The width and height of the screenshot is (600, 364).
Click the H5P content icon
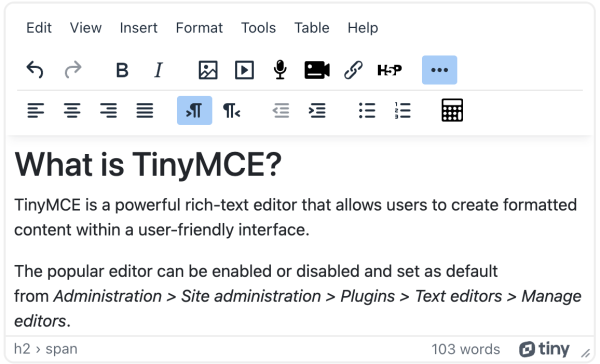pos(390,70)
